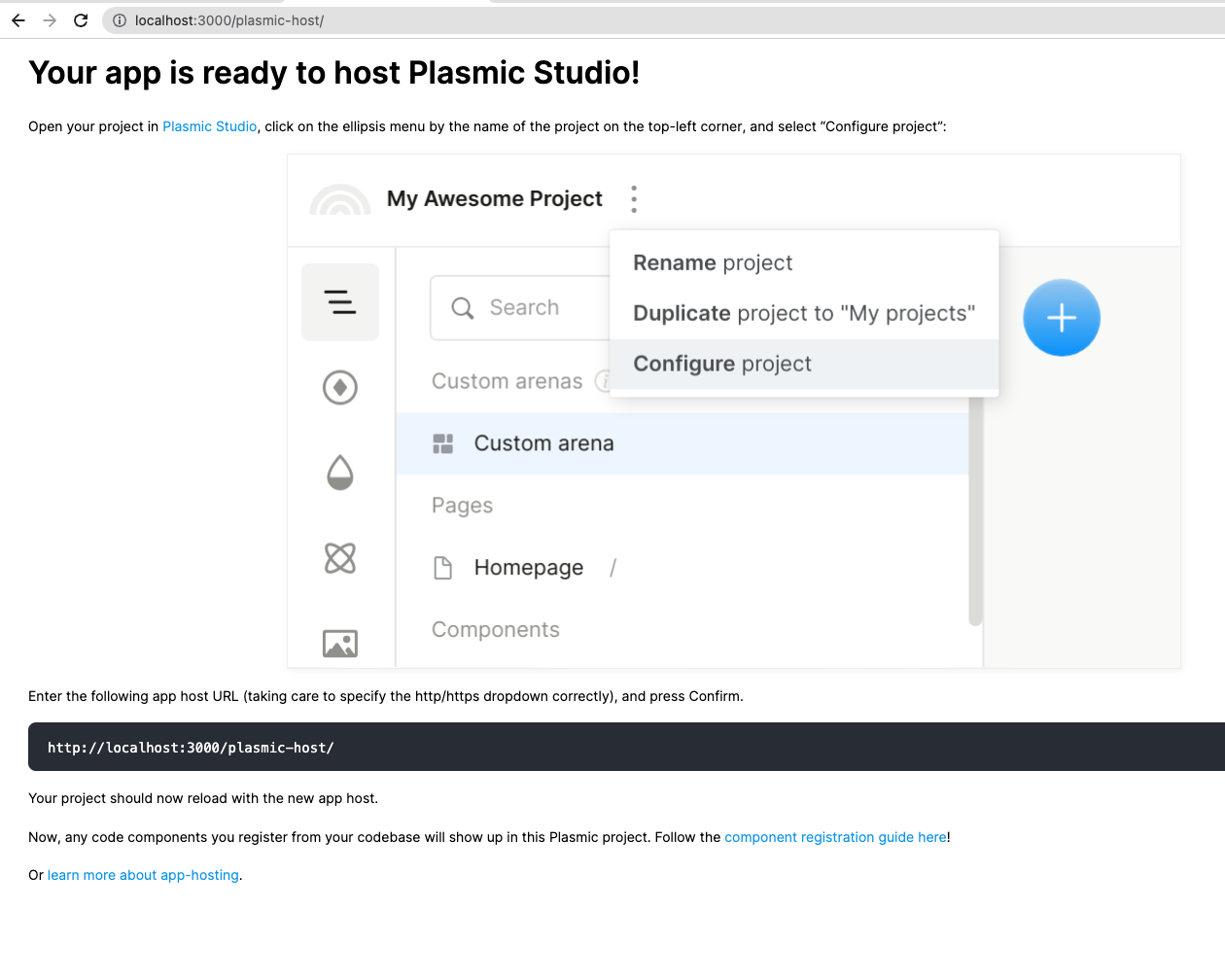This screenshot has width=1225, height=980.
Task: Click the localhost URL in address bar
Action: (229, 20)
